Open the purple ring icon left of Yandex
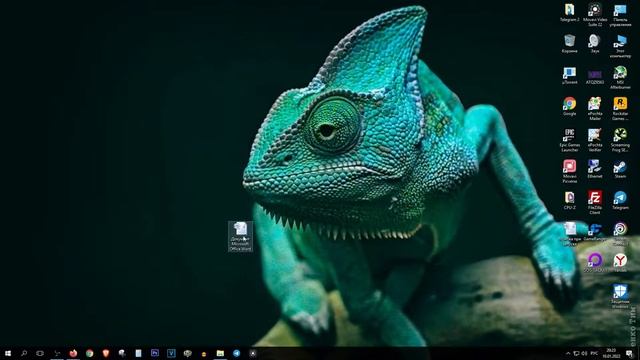Image resolution: width=640 pixels, height=360 pixels. [x=595, y=263]
